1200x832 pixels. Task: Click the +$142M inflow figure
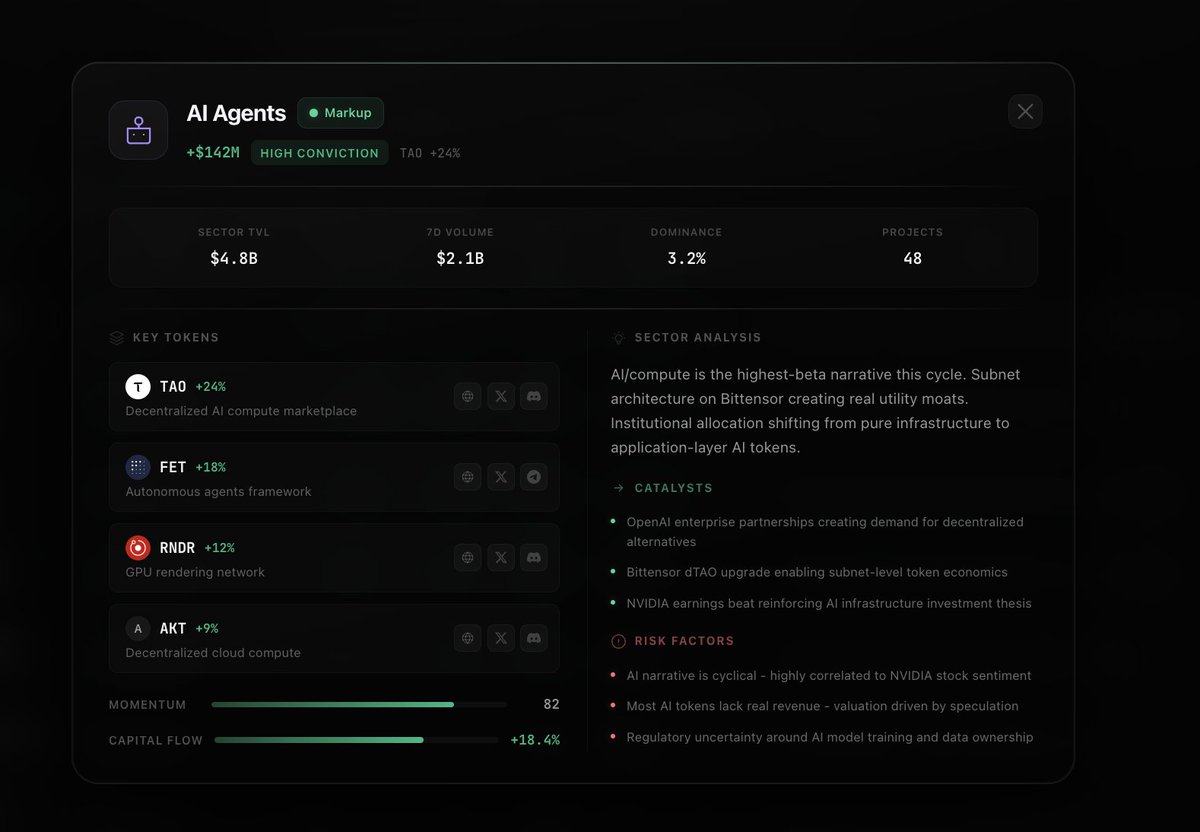213,153
